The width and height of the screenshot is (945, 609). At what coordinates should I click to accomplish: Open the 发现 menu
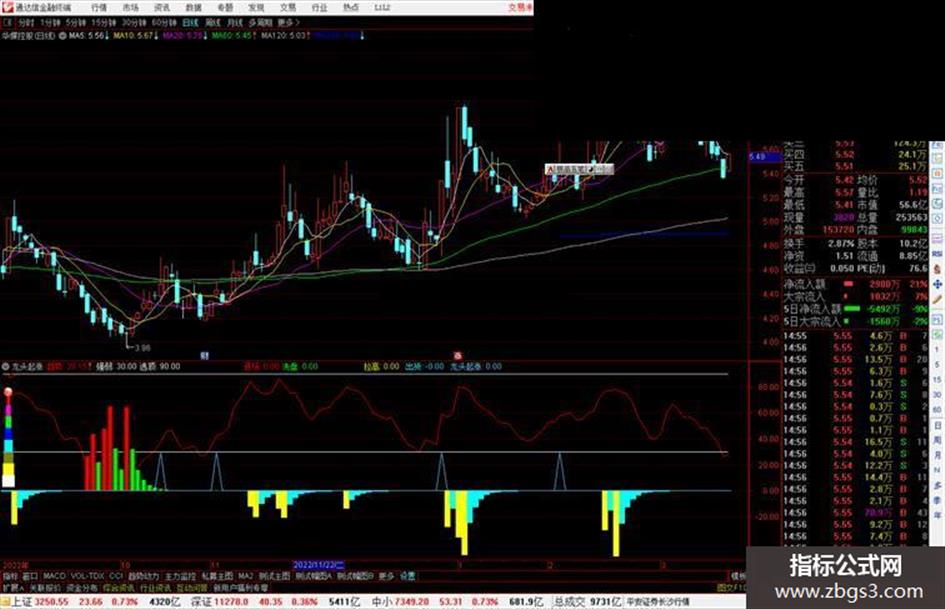[x=256, y=8]
